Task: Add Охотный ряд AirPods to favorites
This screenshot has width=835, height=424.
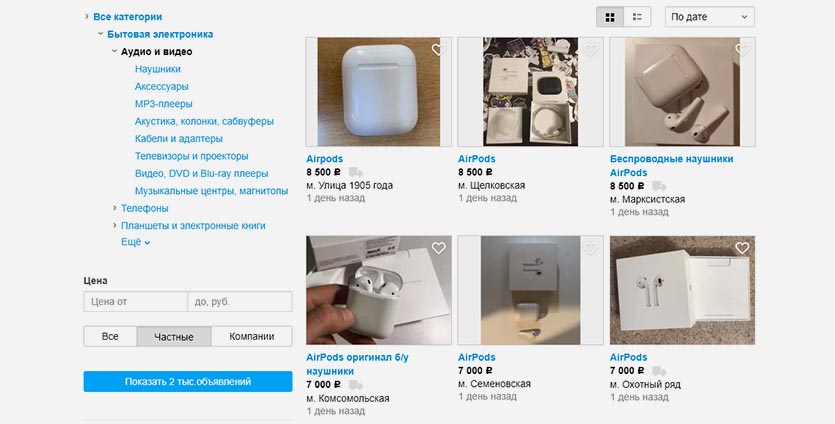Action: pyautogui.click(x=742, y=248)
